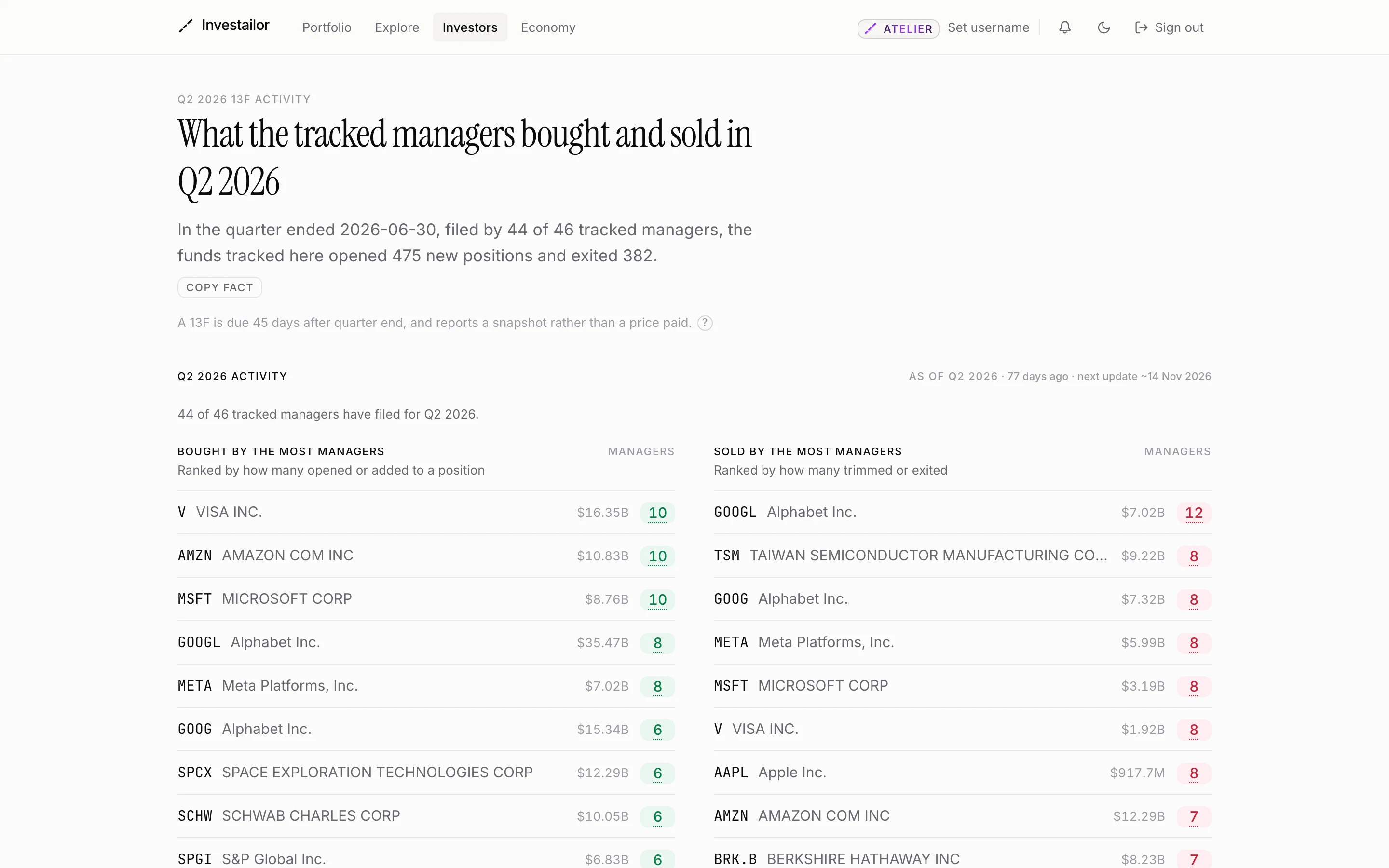1389x868 pixels.
Task: Open the 13F help question mark icon
Action: tap(705, 323)
